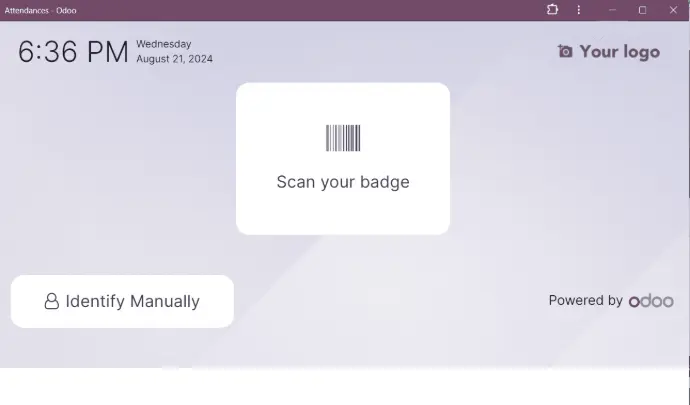Image resolution: width=690 pixels, height=405 pixels.
Task: Click the Wednesday weekday label
Action: tap(164, 44)
